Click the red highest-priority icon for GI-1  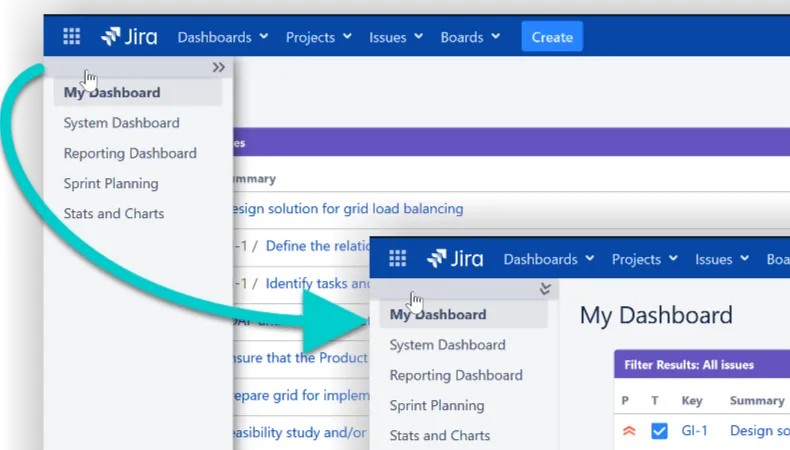[x=629, y=431]
